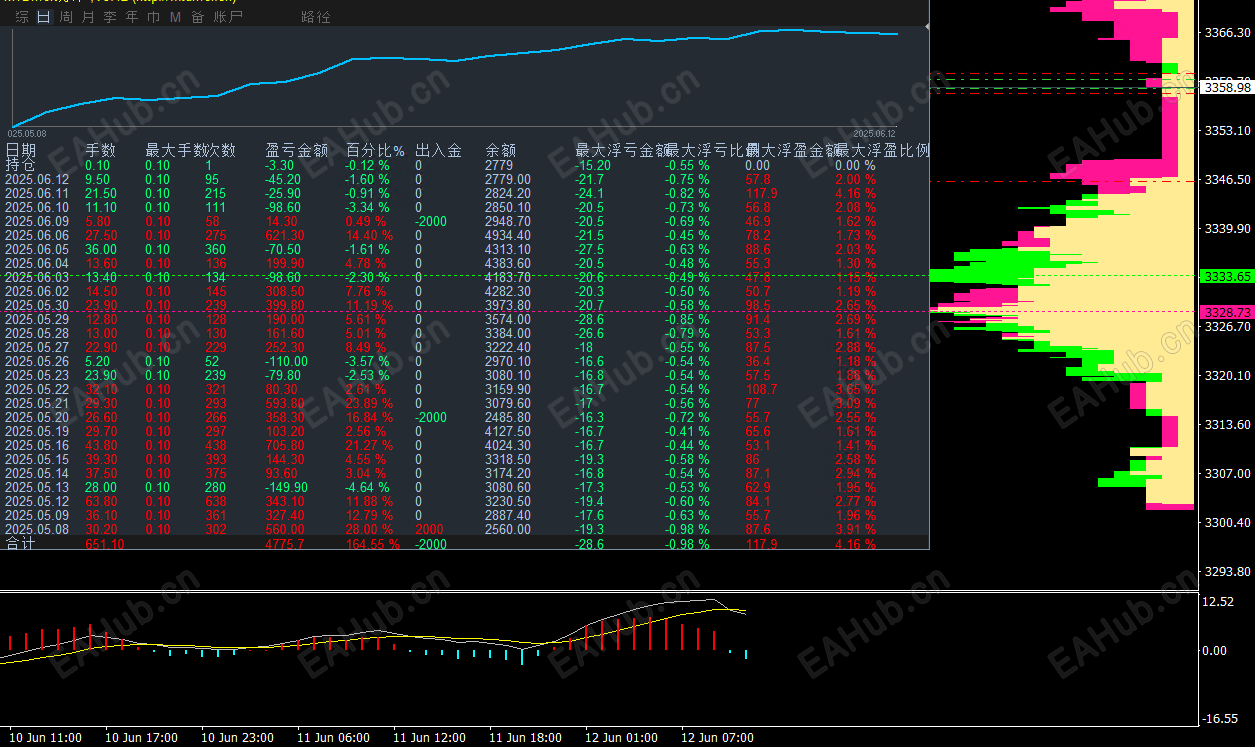1255x747 pixels.
Task: Click profit value 705.80
Action: point(285,445)
